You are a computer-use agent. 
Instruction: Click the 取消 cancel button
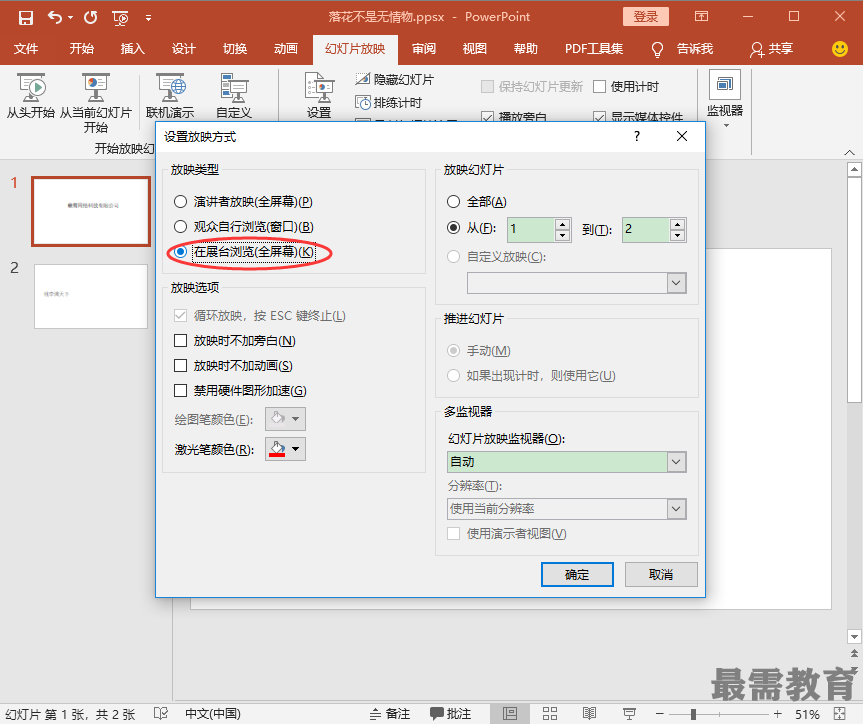click(x=661, y=574)
